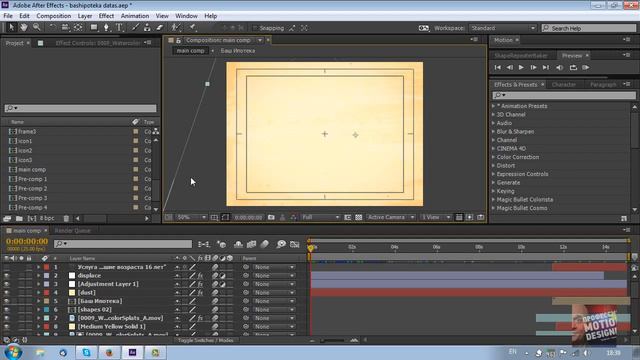Open the Animation menu
640x360 pixels.
point(135,16)
